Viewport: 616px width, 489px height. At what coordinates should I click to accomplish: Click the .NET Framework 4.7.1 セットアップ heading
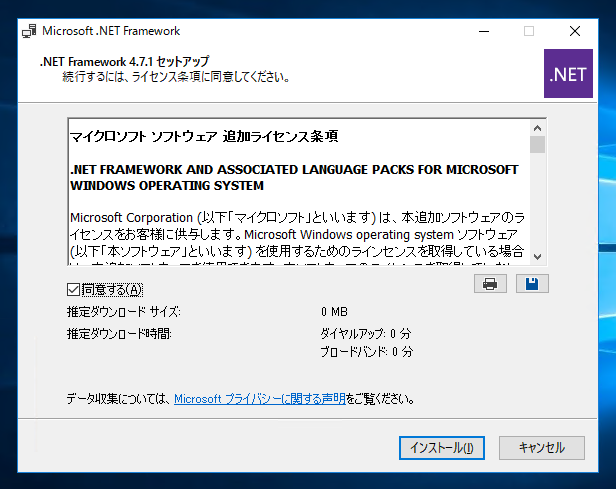pos(125,62)
